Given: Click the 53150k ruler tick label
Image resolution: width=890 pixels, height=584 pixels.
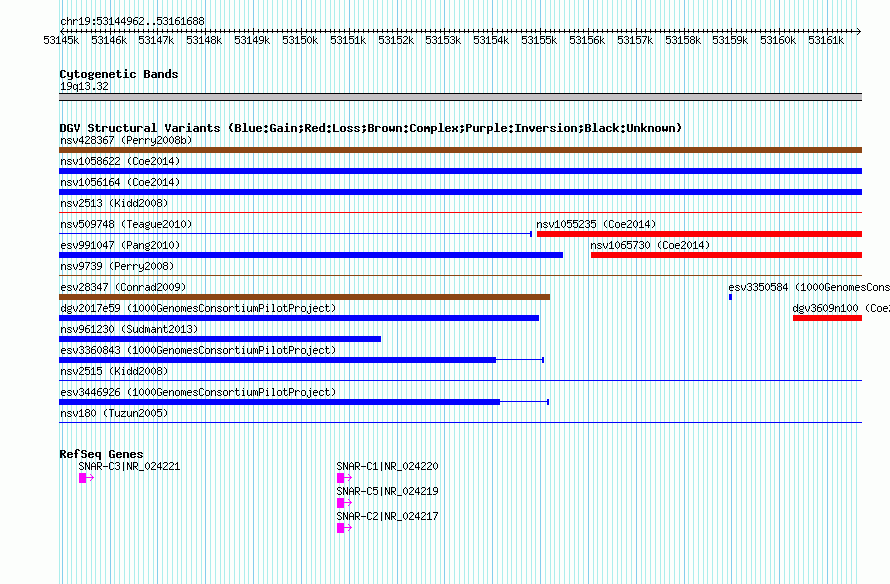Looking at the screenshot, I should [300, 40].
